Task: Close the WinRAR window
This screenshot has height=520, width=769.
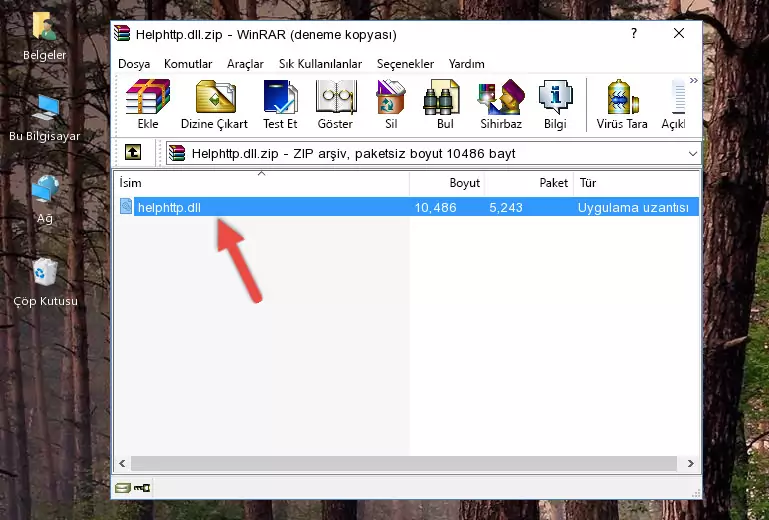Action: pos(679,33)
